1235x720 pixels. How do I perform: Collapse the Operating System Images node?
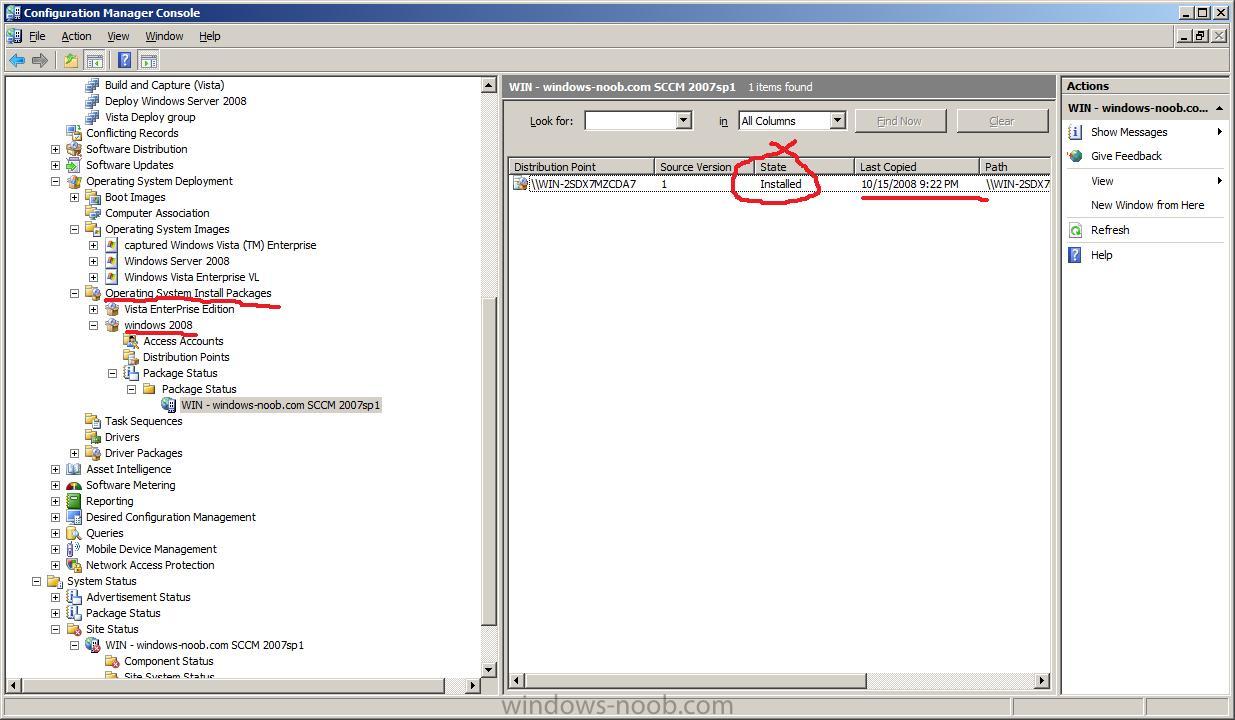[x=74, y=229]
